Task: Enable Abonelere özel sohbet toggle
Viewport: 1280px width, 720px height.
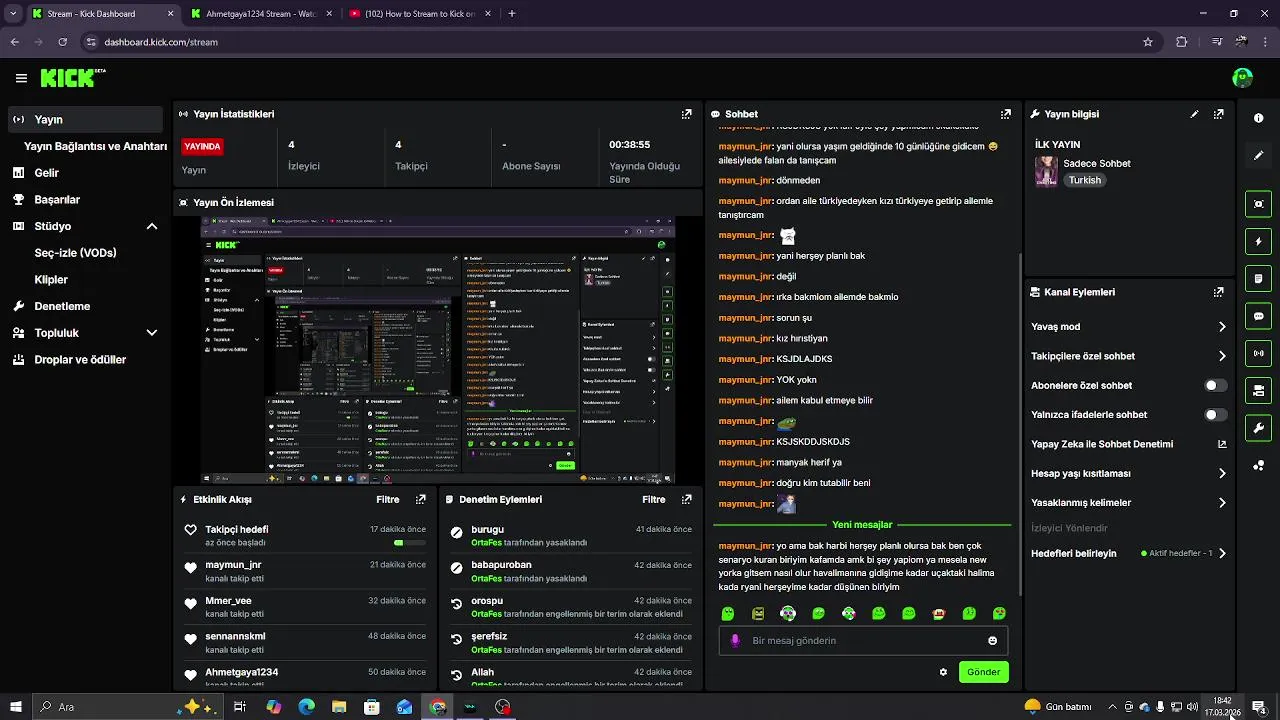Action: 1215,385
